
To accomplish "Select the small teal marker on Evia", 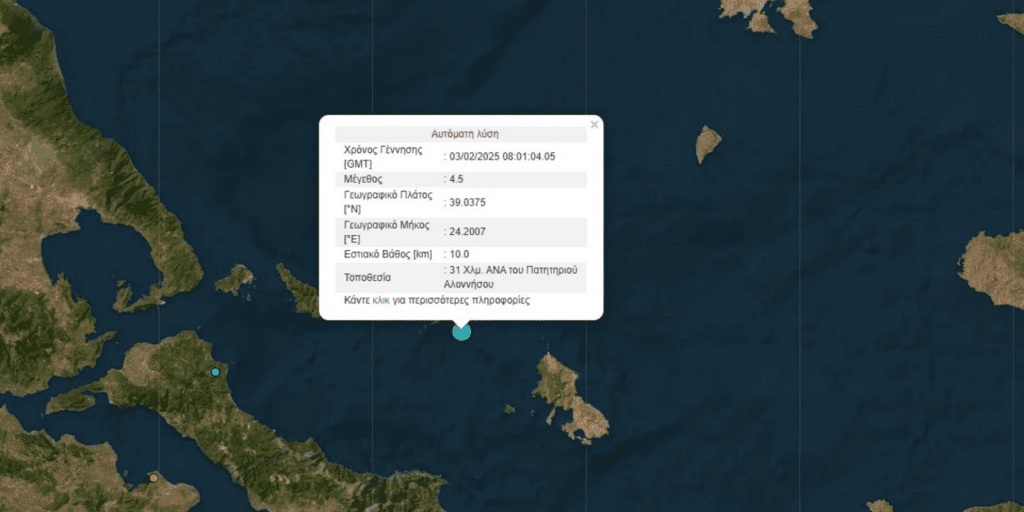I will point(215,372).
